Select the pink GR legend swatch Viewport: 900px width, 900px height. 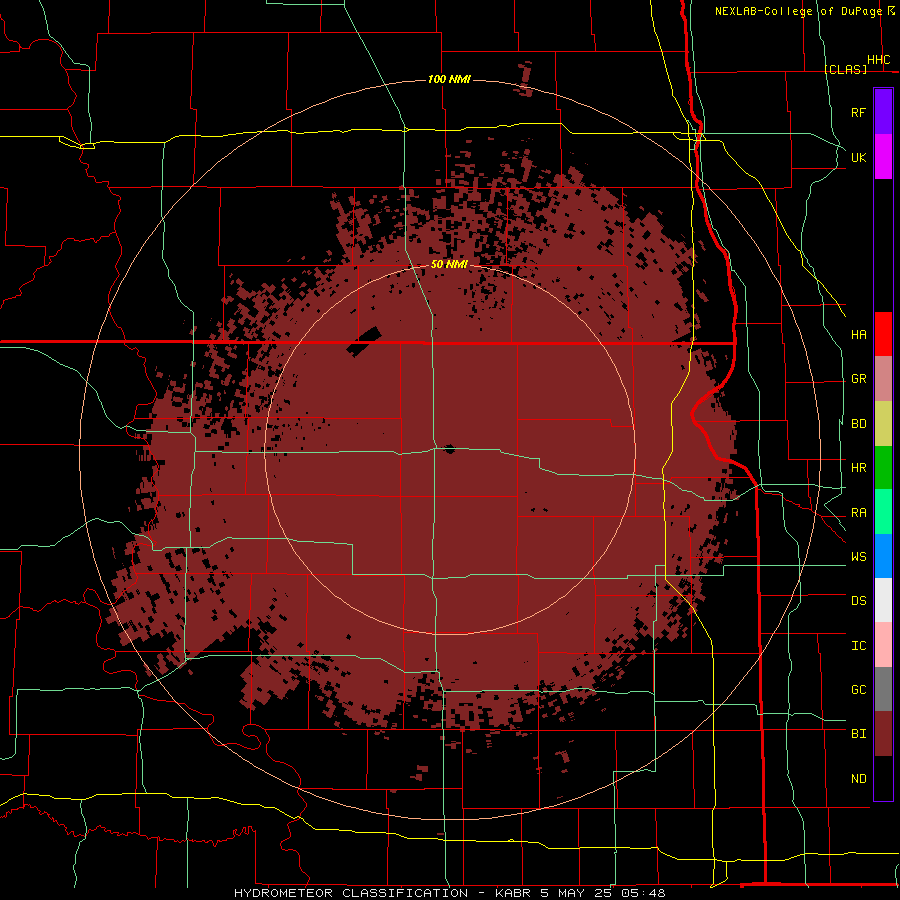[x=883, y=379]
